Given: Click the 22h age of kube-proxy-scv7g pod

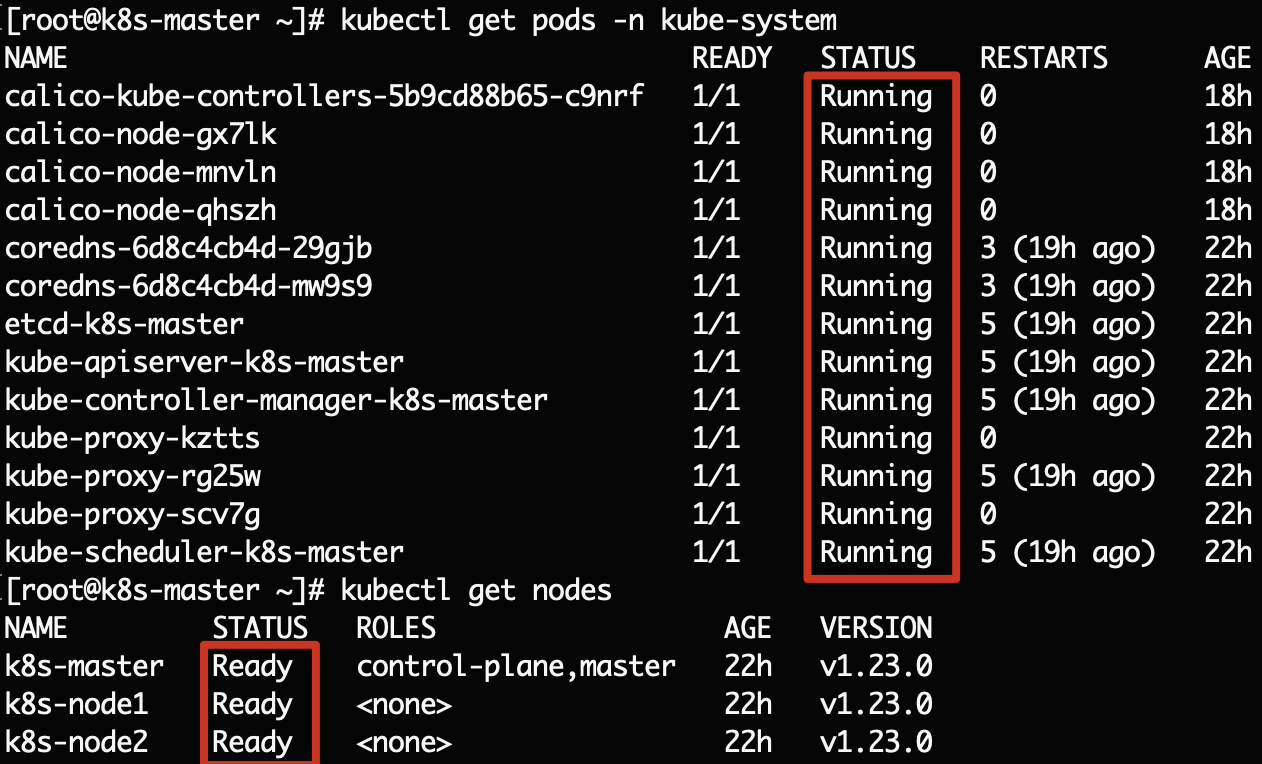Looking at the screenshot, I should coord(1228,514).
